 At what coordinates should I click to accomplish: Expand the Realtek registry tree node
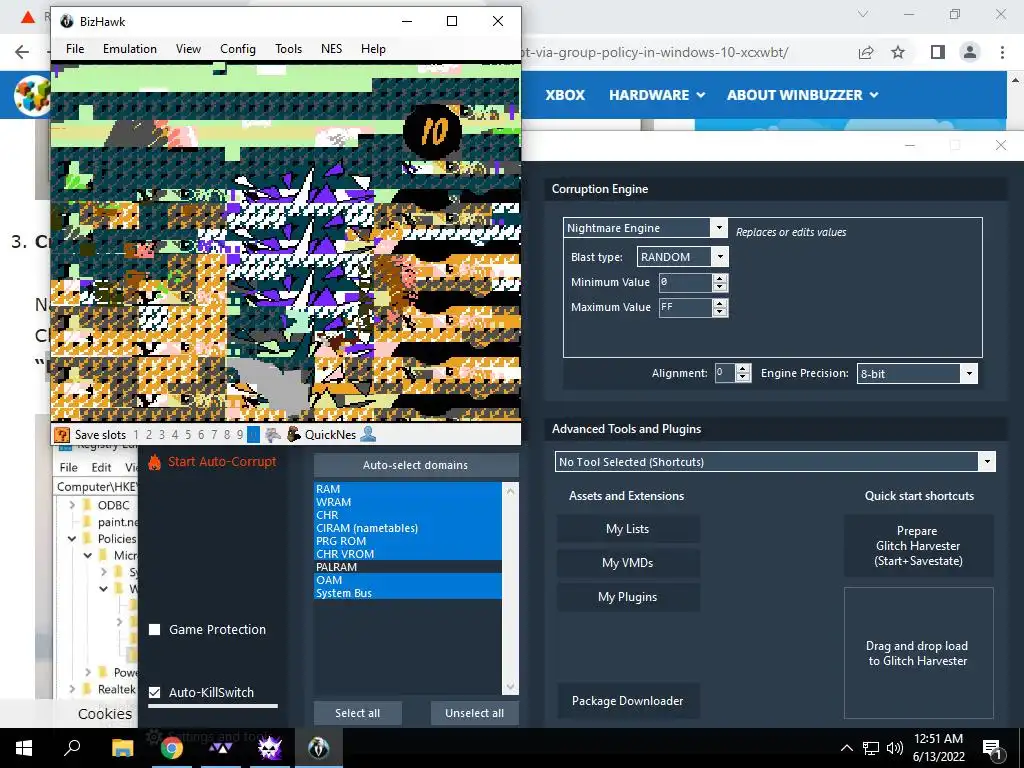(x=72, y=689)
